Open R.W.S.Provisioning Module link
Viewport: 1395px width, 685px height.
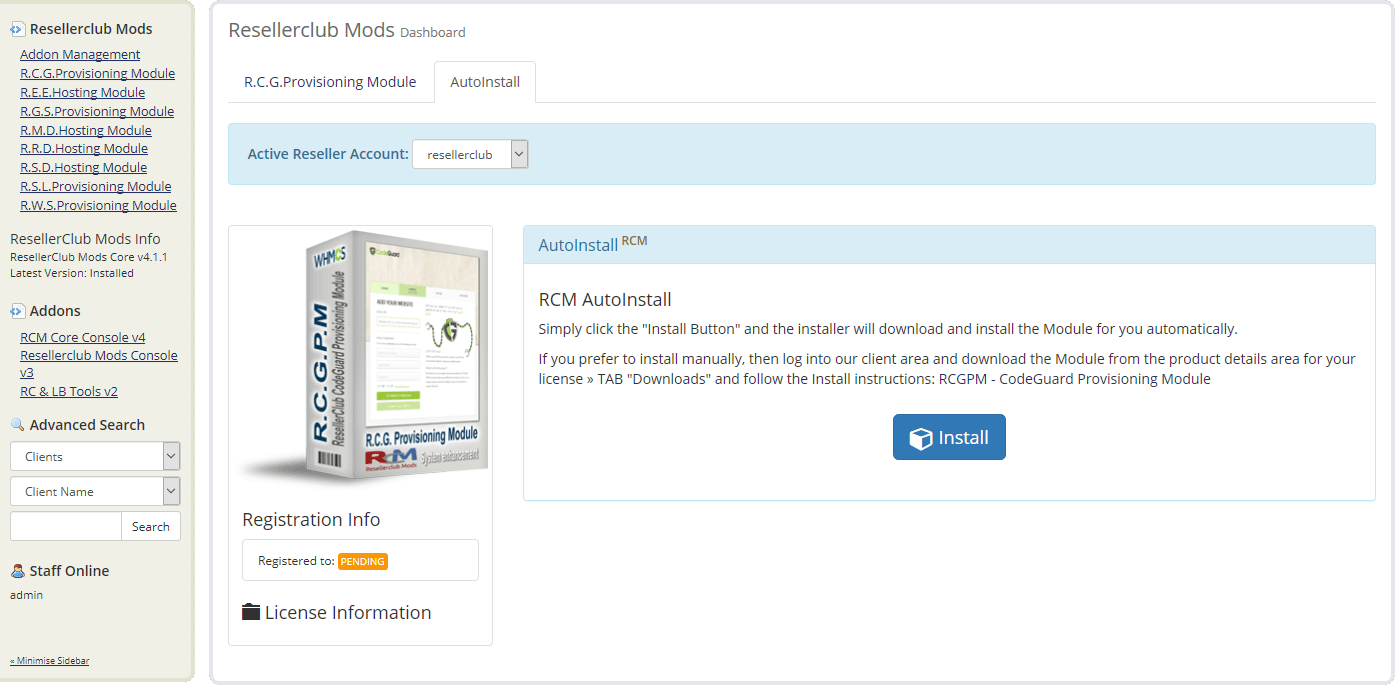(98, 205)
